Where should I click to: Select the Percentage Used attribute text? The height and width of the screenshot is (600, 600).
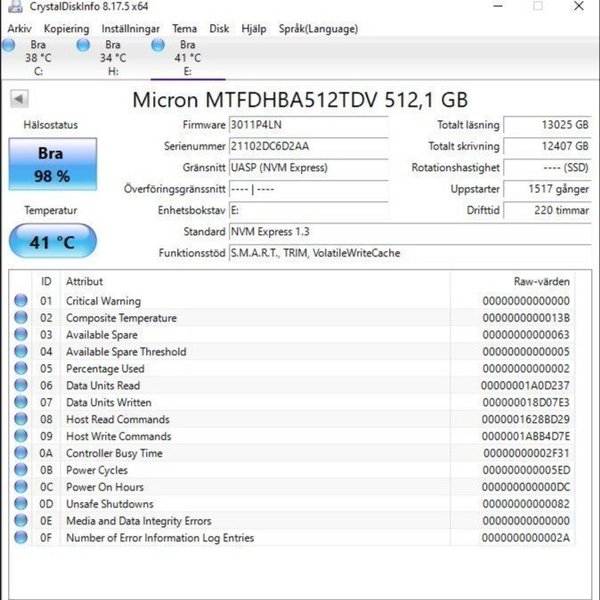coord(105,369)
